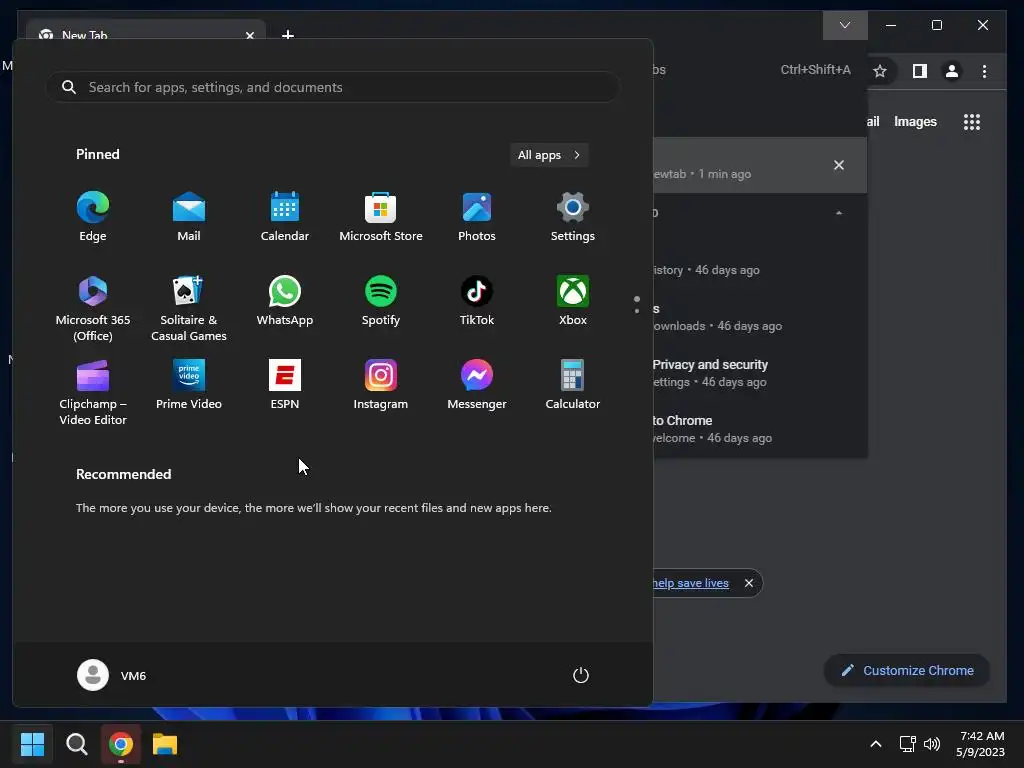
Task: Close the New Tab tab
Action: [249, 35]
